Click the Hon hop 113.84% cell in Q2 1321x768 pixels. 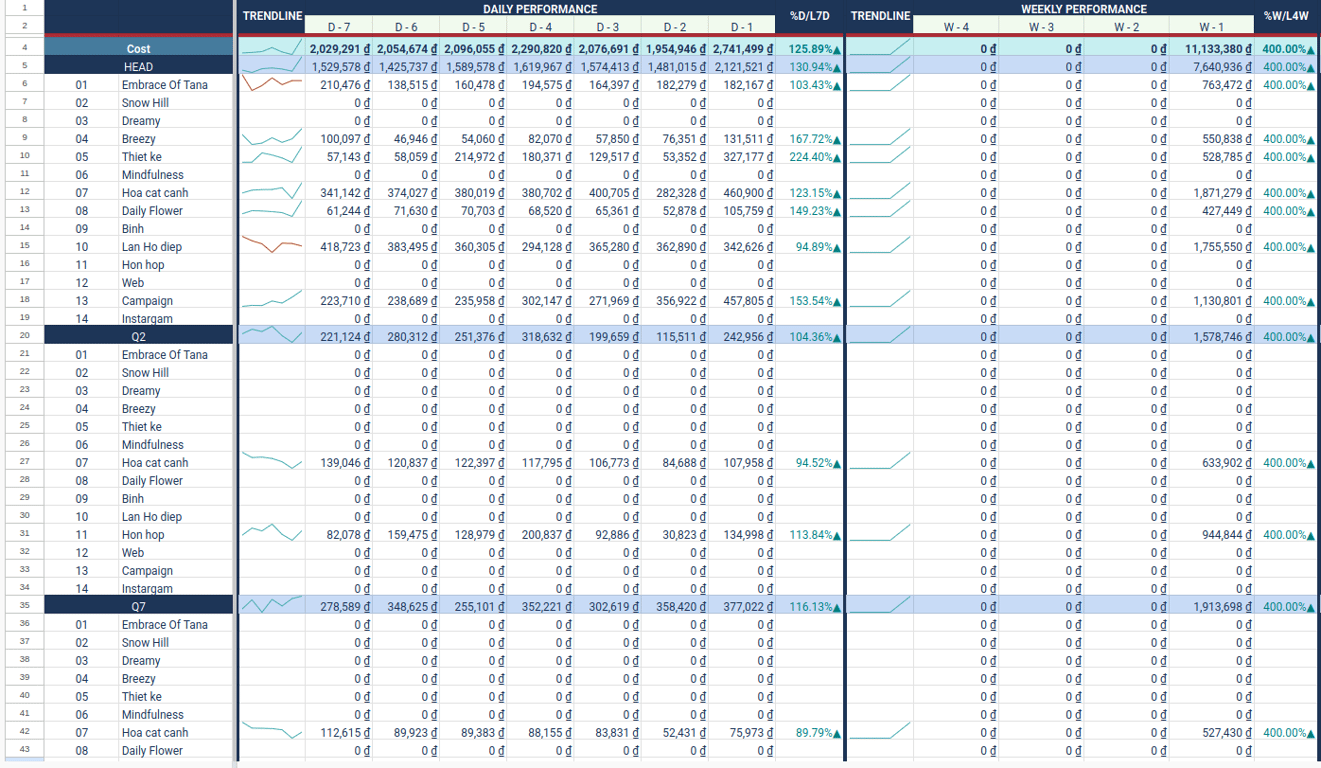click(x=809, y=534)
